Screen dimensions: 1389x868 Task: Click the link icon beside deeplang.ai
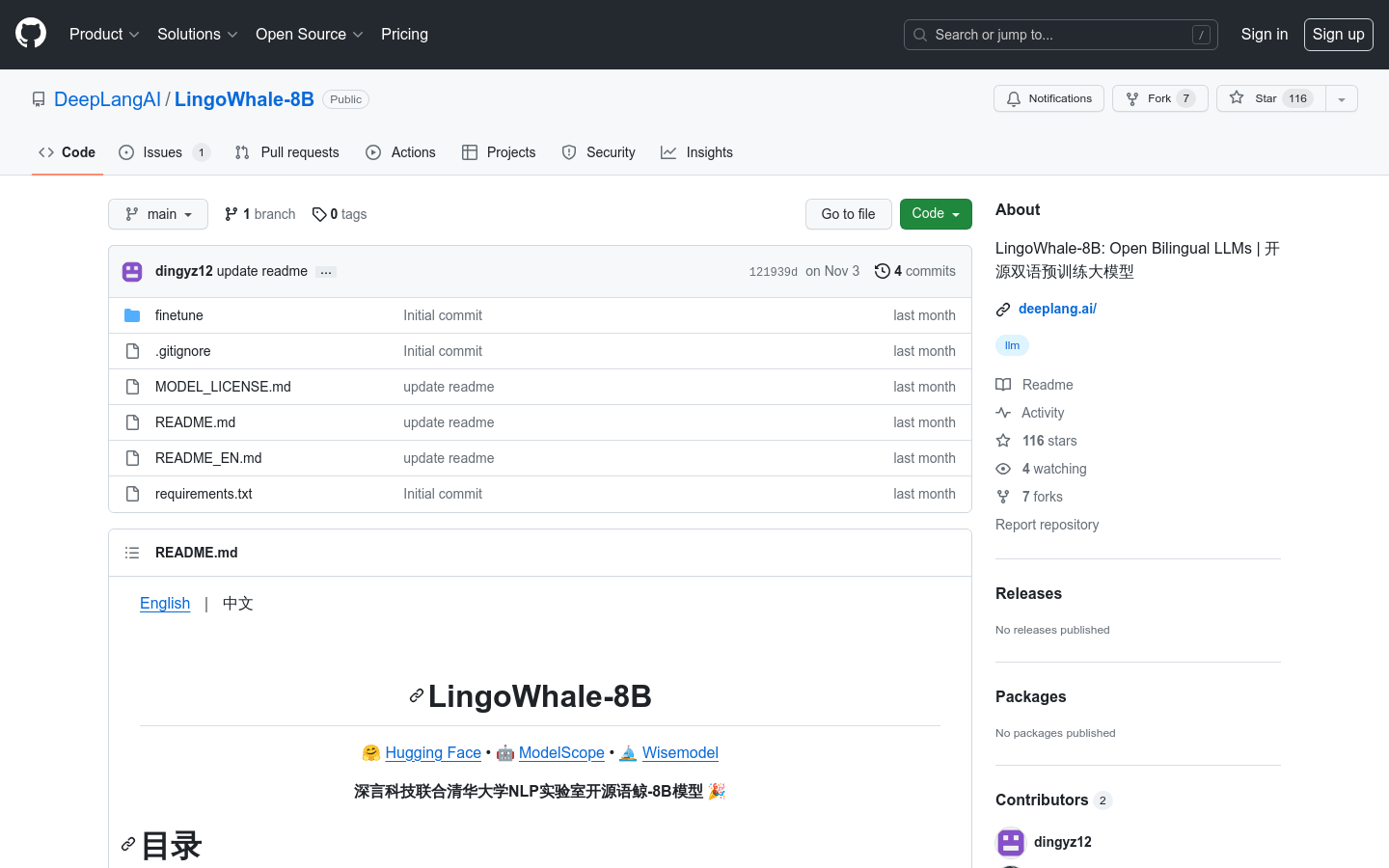pyautogui.click(x=1003, y=310)
